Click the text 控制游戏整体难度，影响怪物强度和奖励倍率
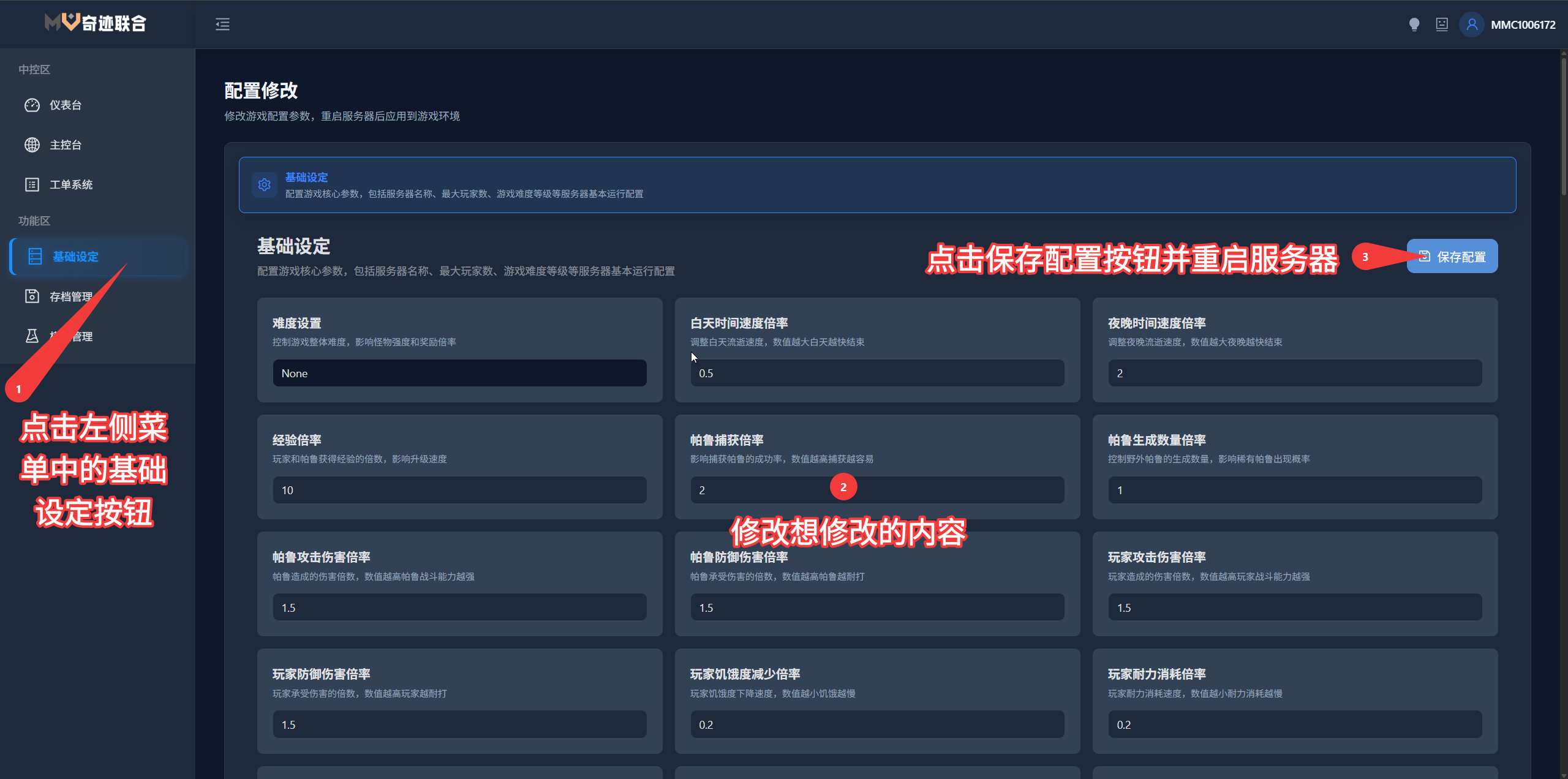 pos(364,342)
